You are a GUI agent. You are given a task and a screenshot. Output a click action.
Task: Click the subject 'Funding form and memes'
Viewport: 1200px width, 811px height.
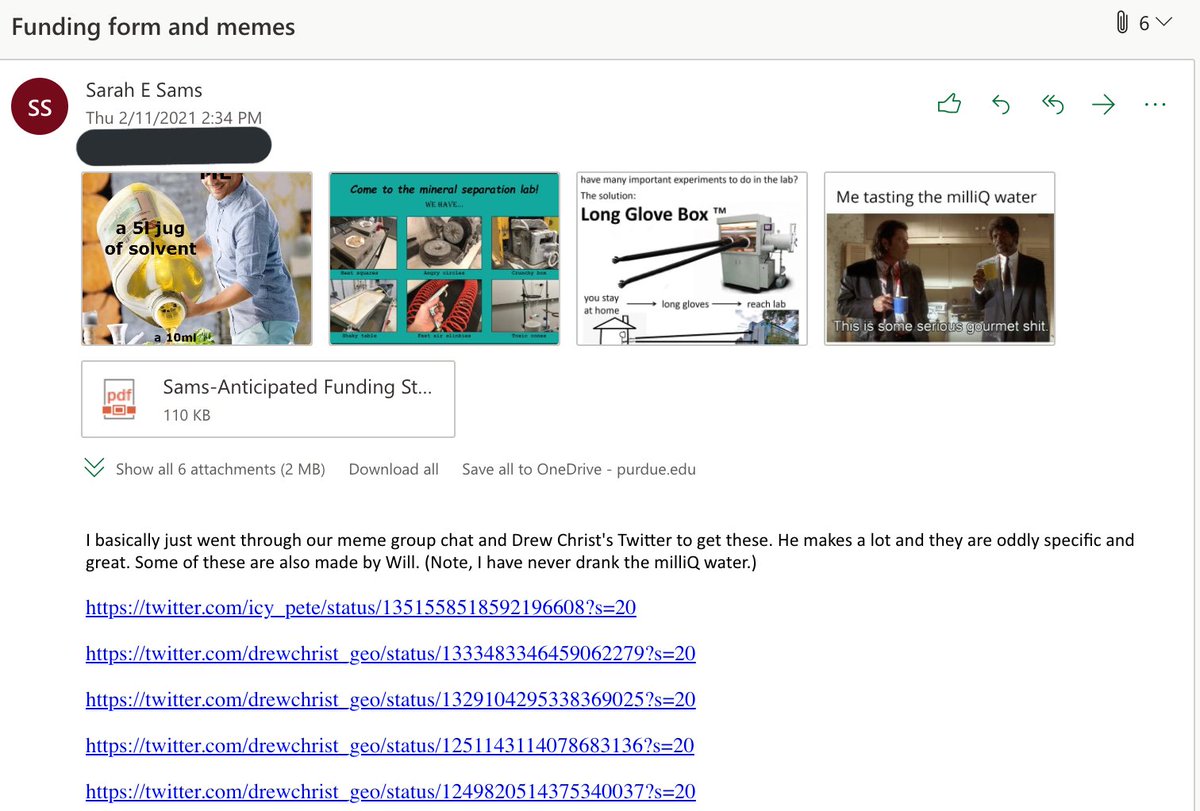153,26
